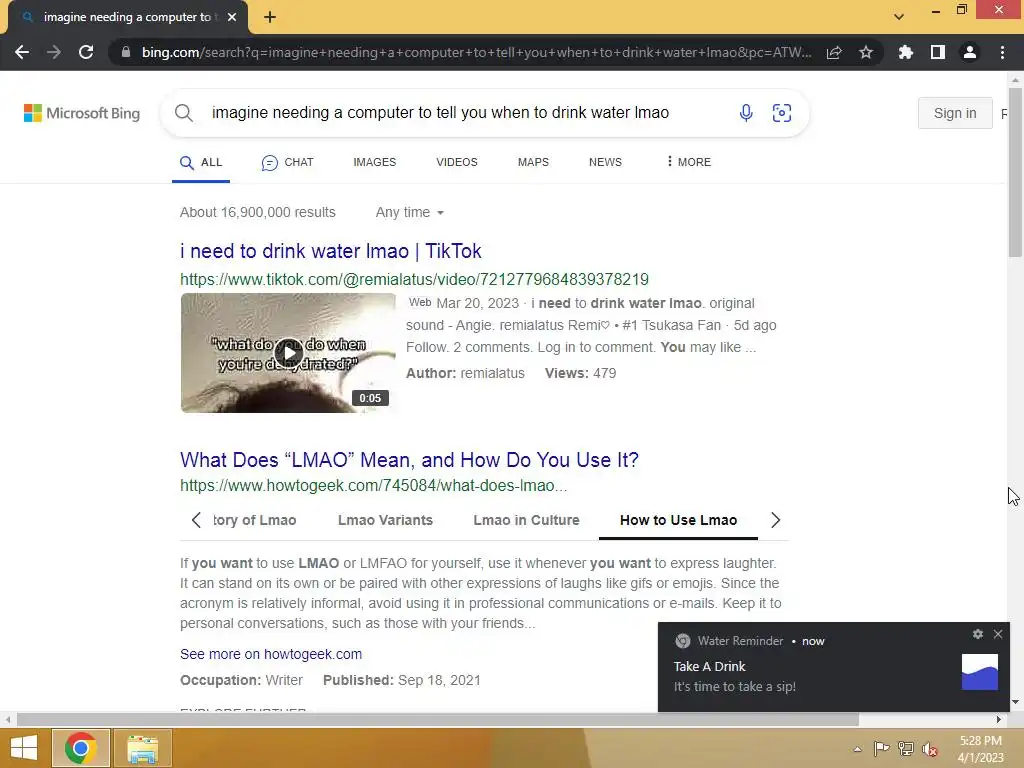1024x768 pixels.
Task: Select the 'How to Use Lmao' section tab
Action: [678, 520]
